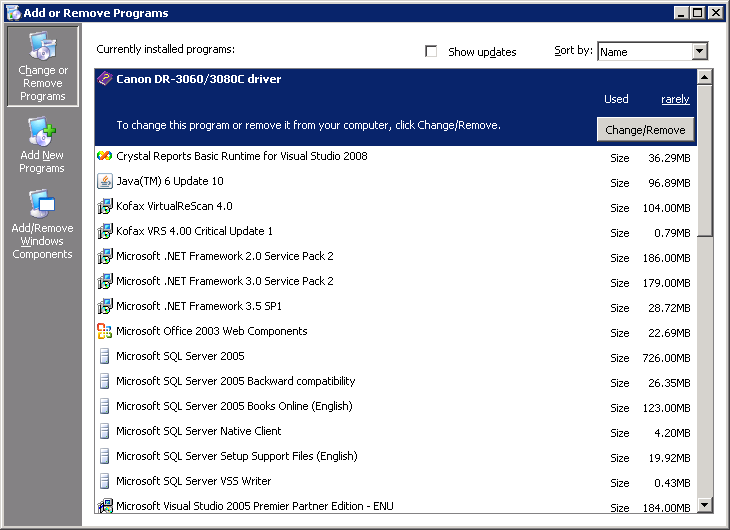Click the 123.00MB size value

point(666,408)
